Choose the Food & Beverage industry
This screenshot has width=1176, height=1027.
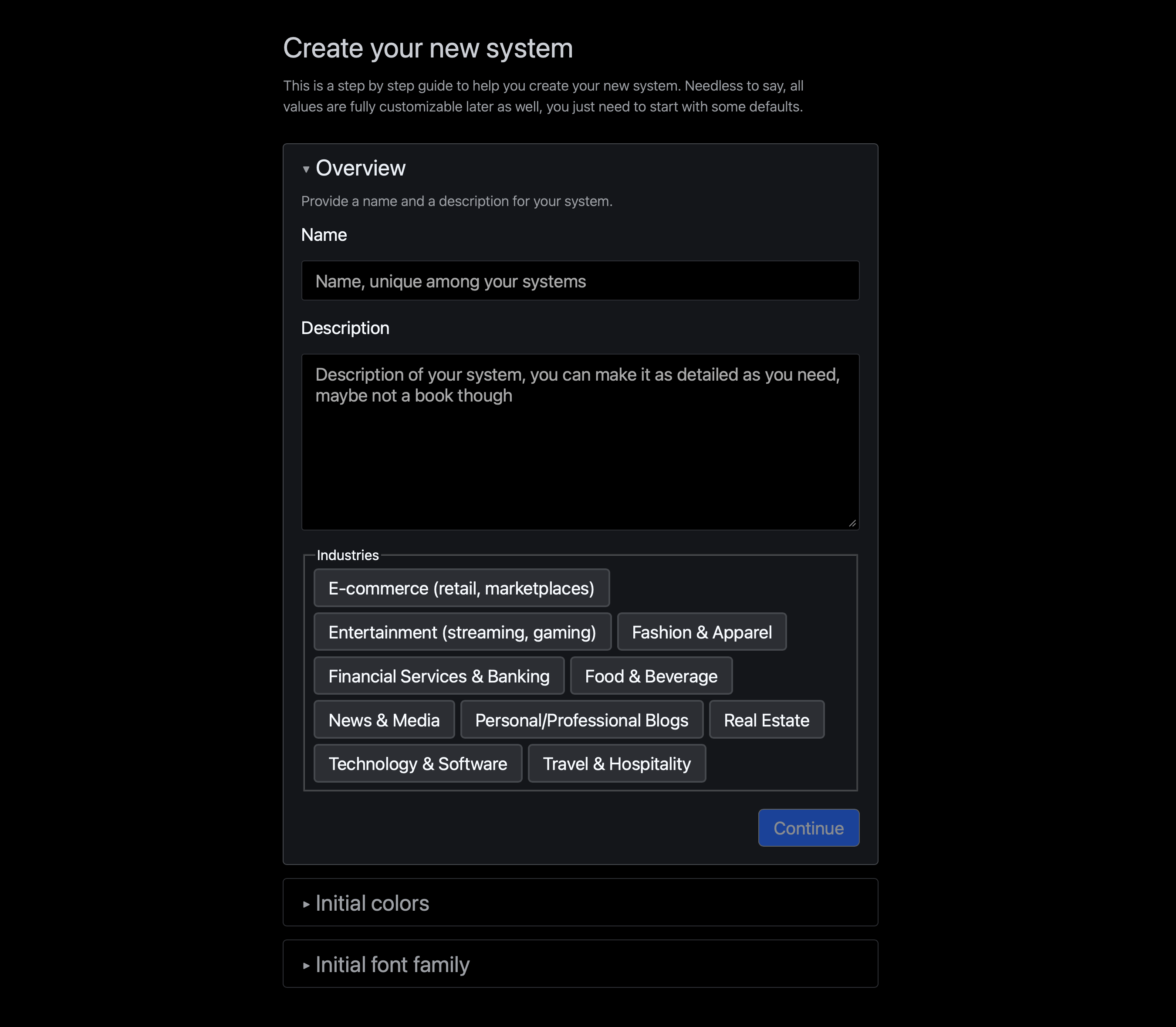(651, 676)
